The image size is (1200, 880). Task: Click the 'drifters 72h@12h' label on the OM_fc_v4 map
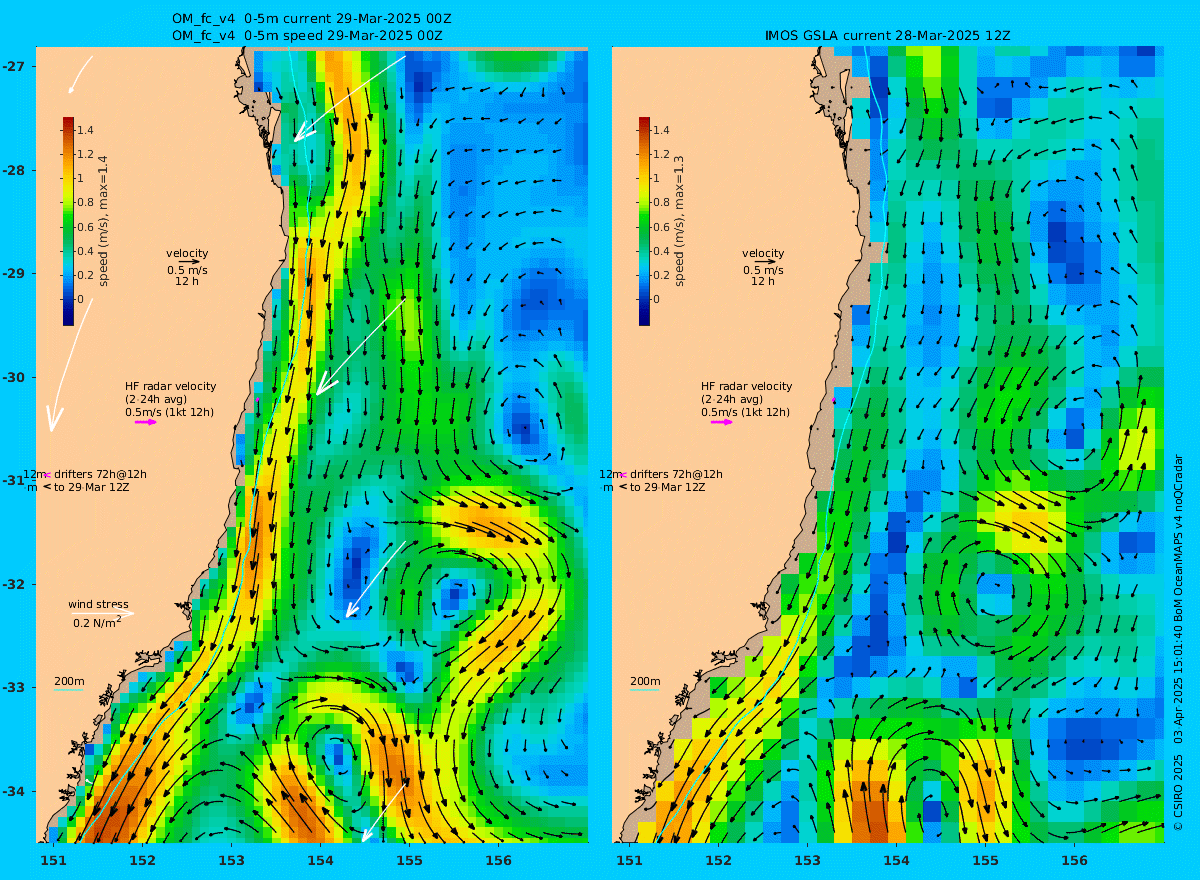point(100,474)
